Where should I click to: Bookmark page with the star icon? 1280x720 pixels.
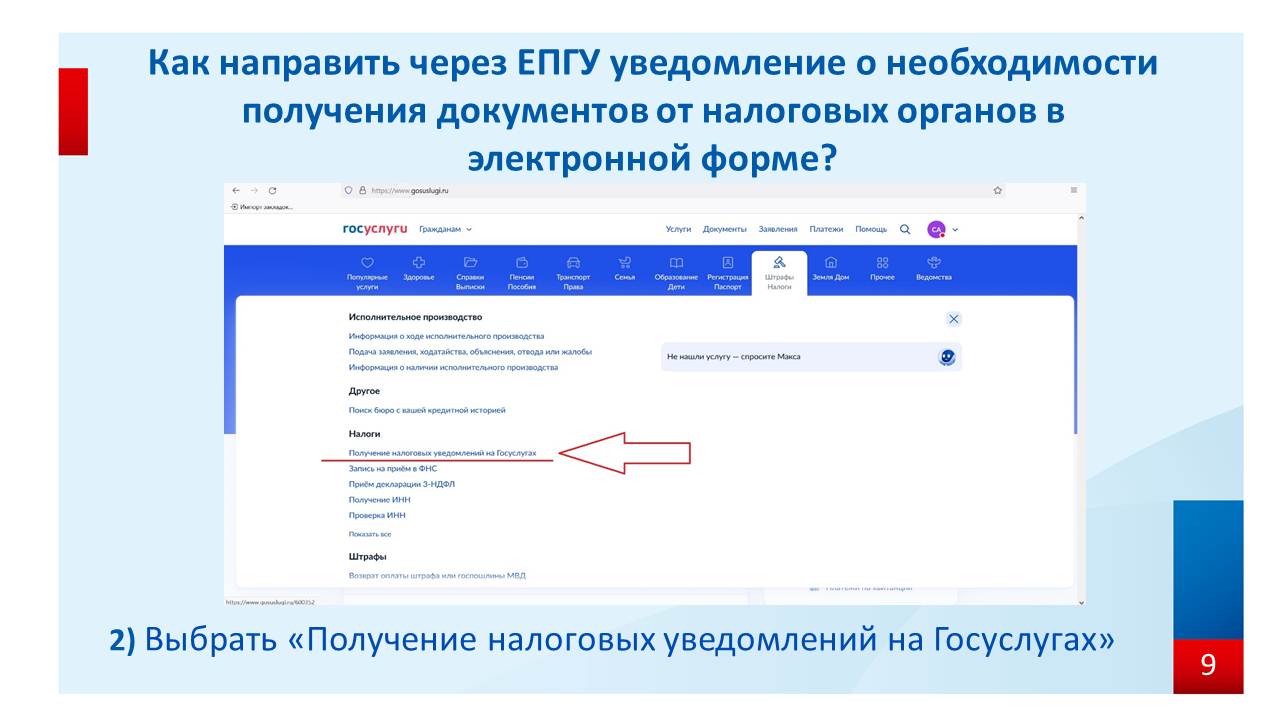[x=997, y=190]
